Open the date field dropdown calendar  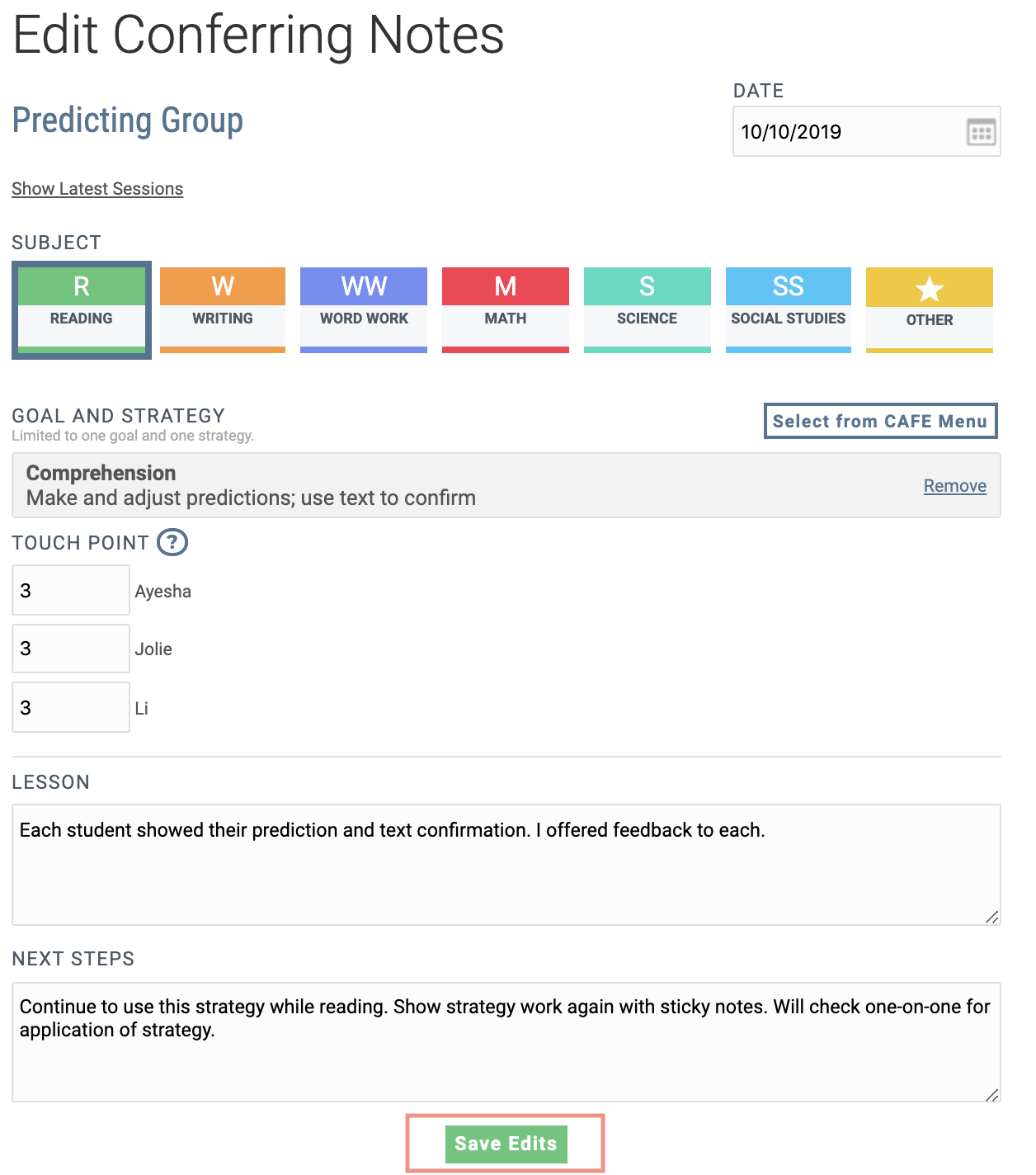[981, 131]
